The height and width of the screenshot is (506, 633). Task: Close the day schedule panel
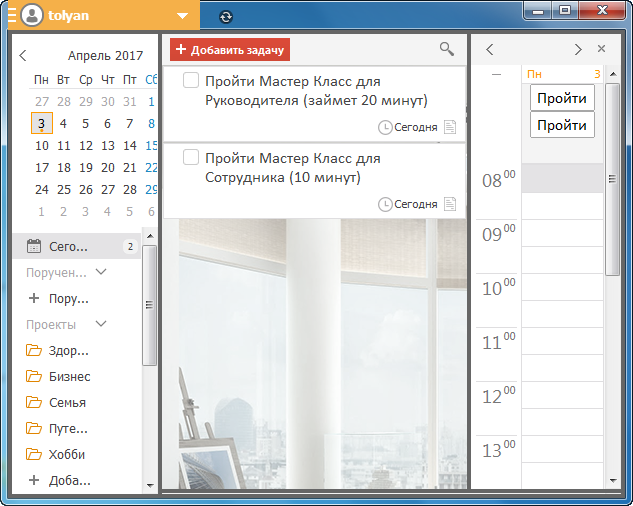point(601,49)
